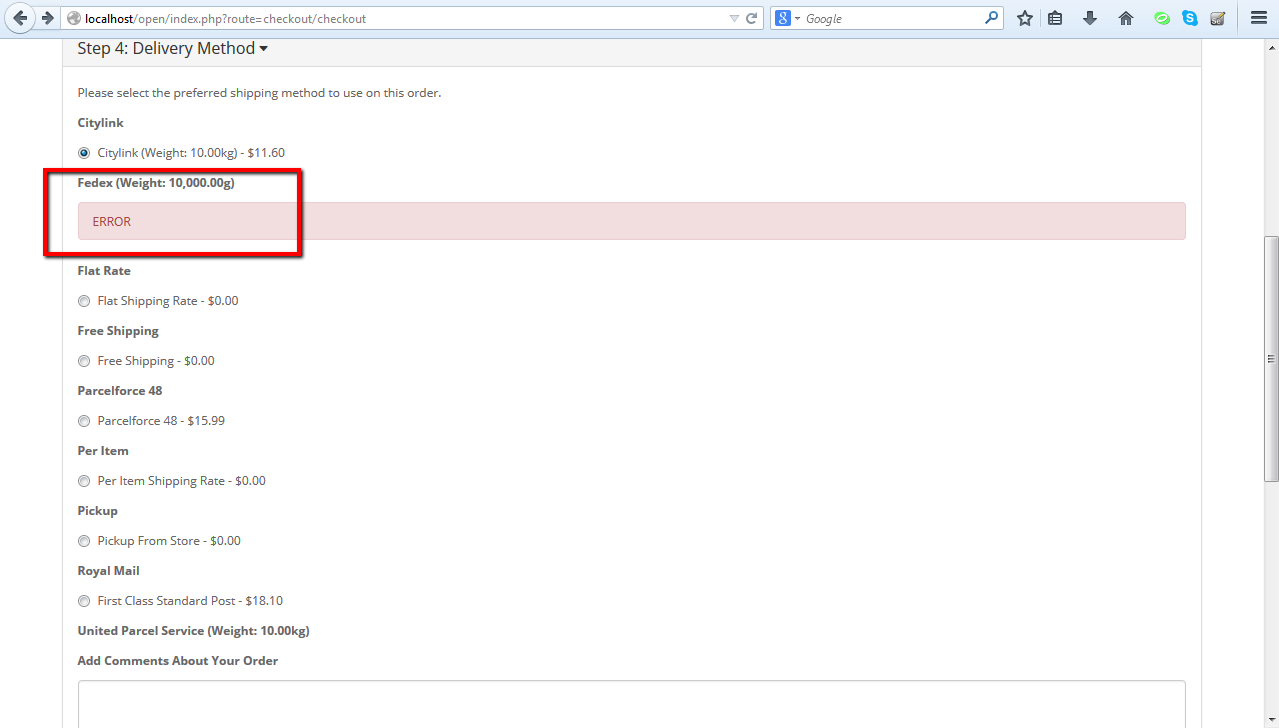Viewport: 1279px width, 728px height.
Task: Select Free Shipping delivery option
Action: (84, 361)
